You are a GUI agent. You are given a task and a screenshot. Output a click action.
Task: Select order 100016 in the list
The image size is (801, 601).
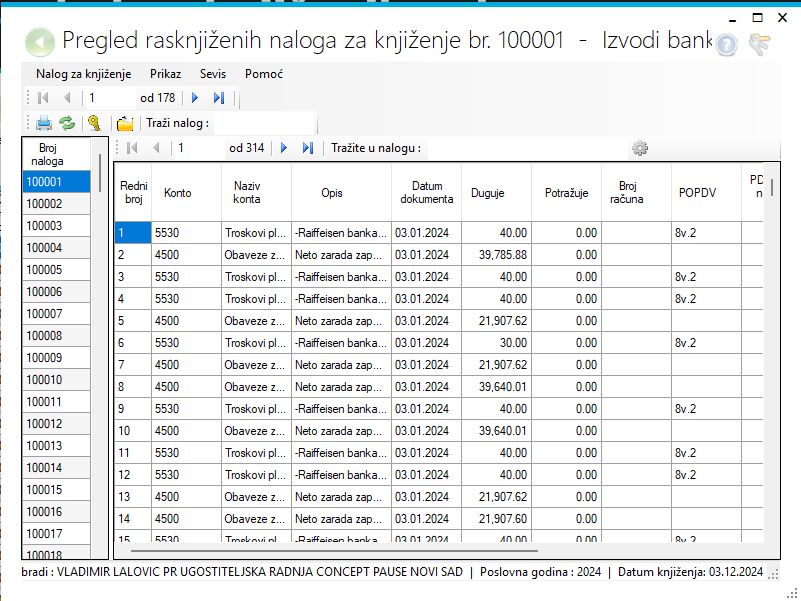point(56,512)
